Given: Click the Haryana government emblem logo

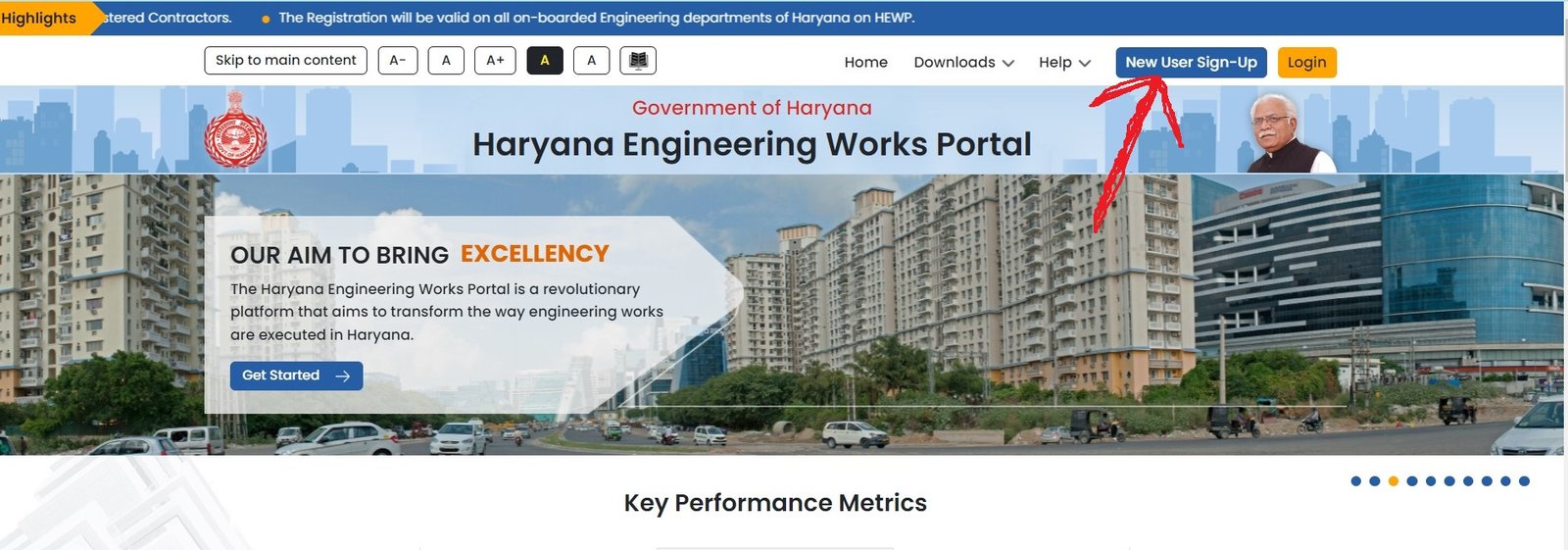Looking at the screenshot, I should 235,130.
